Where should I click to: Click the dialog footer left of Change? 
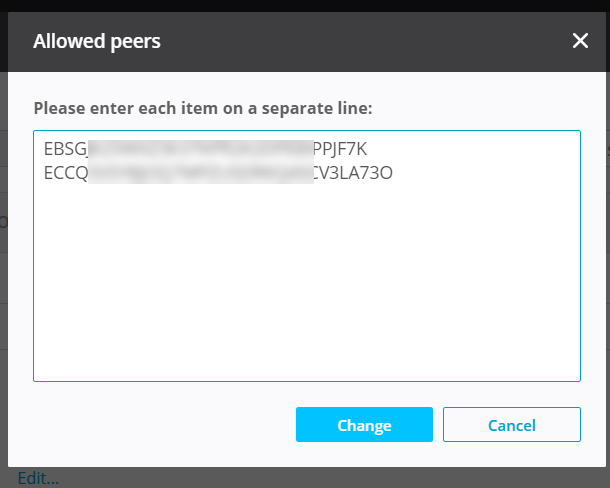(150, 425)
